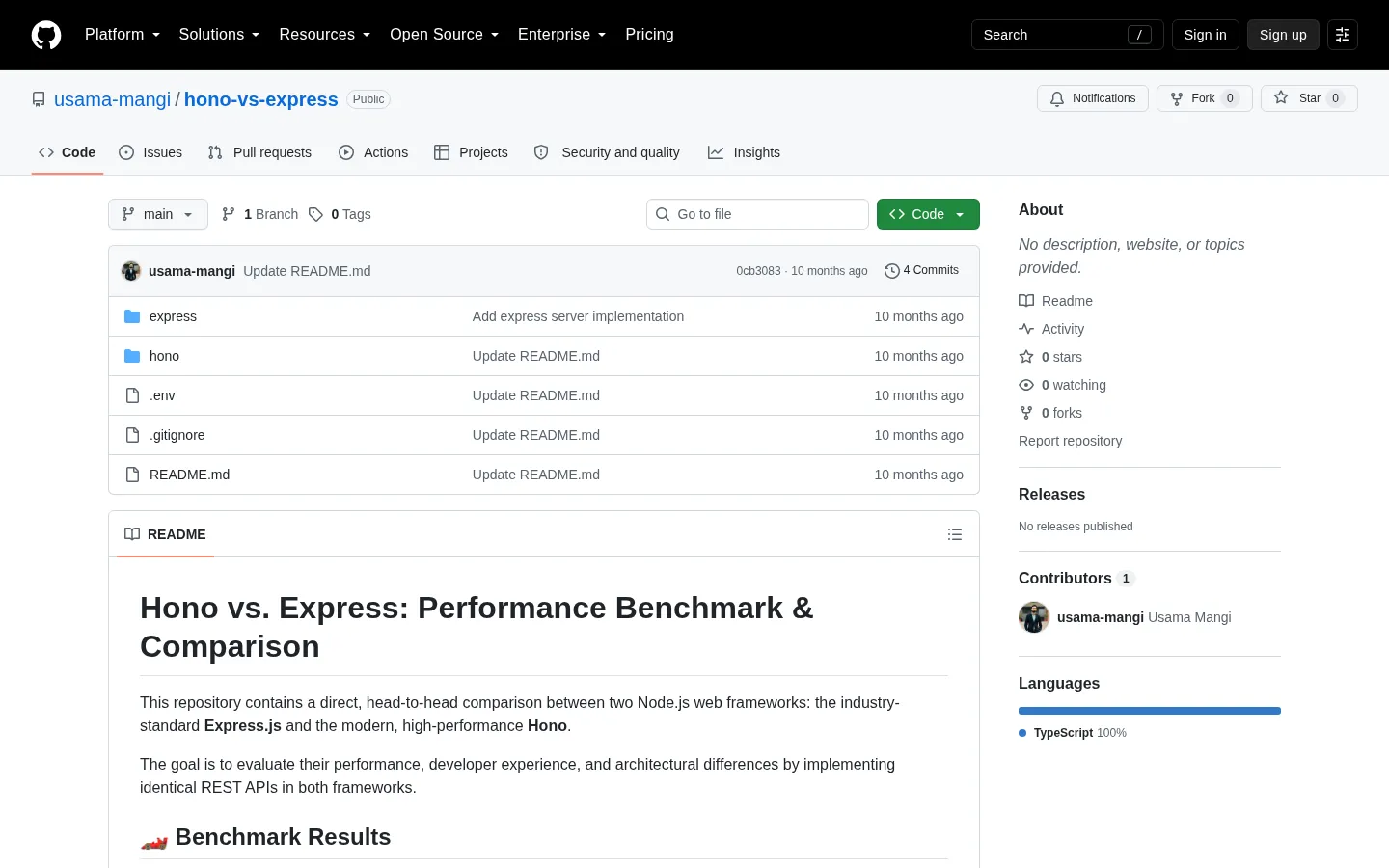Click the pulse icon next to Activity

coord(1026,329)
